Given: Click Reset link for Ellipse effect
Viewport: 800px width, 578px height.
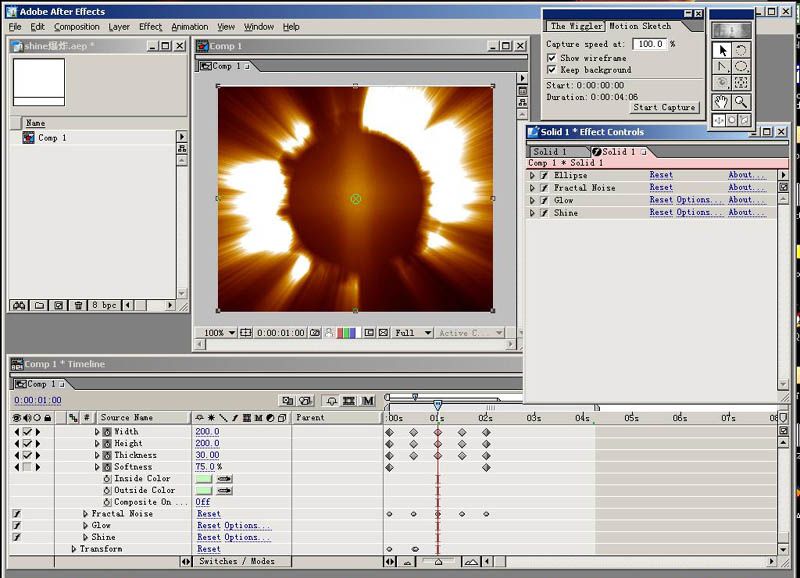Looking at the screenshot, I should 661,175.
